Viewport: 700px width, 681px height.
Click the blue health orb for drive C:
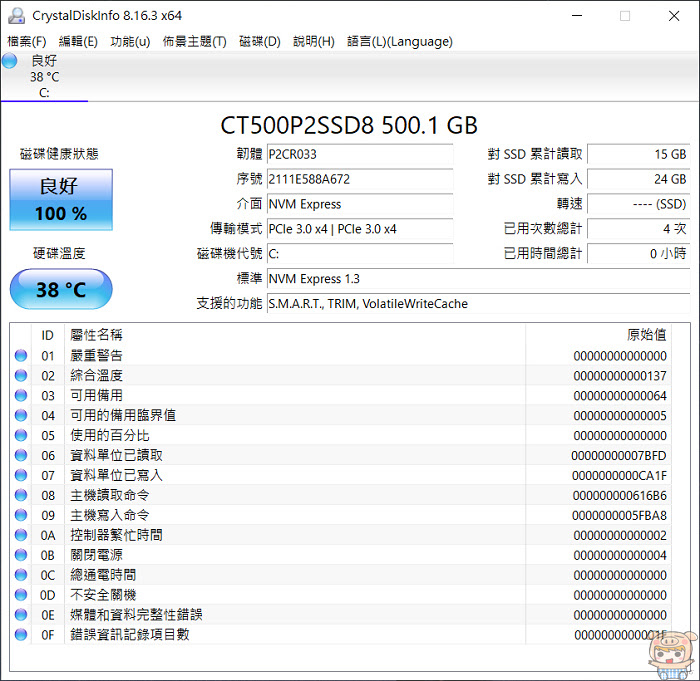pos(10,61)
